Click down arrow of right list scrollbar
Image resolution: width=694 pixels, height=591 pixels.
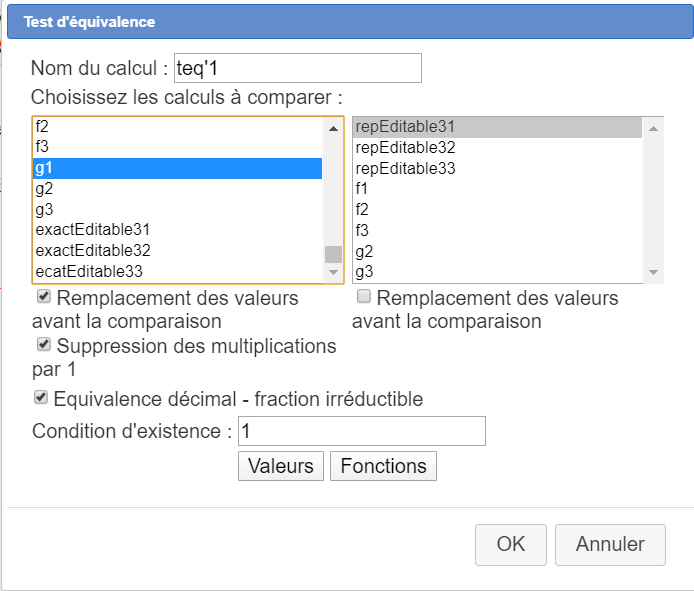pyautogui.click(x=654, y=272)
